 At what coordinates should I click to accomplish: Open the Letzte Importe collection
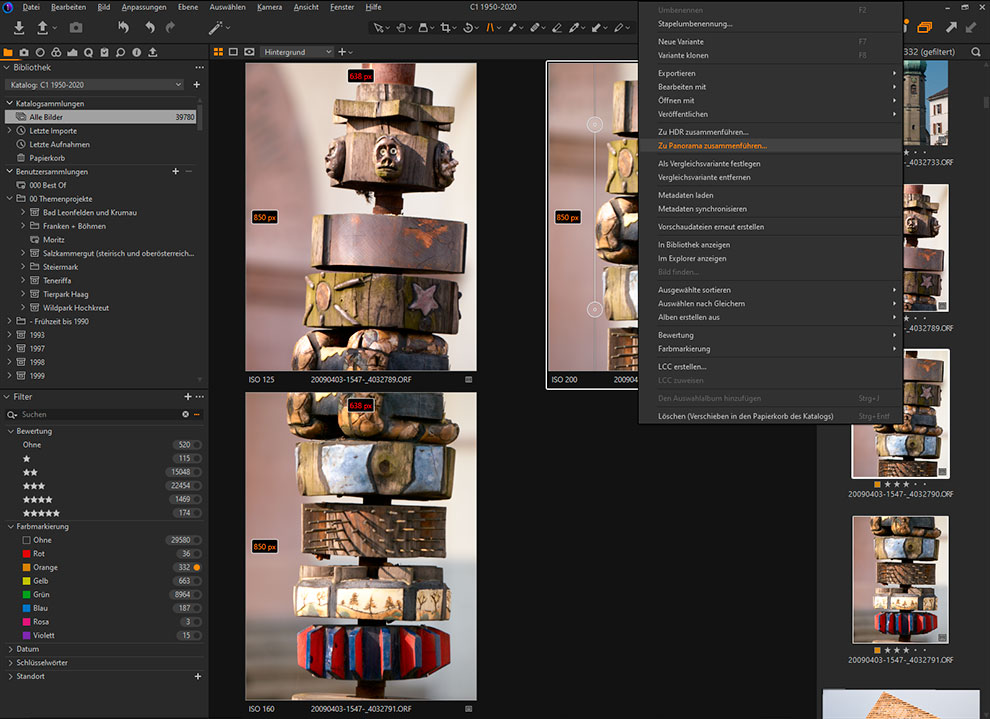point(53,131)
